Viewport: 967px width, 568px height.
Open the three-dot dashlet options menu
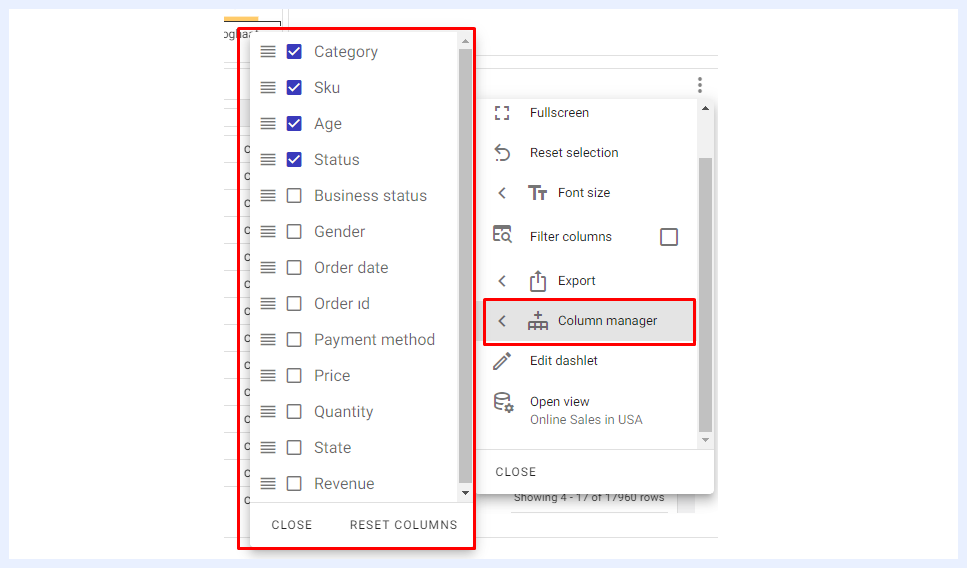tap(699, 84)
